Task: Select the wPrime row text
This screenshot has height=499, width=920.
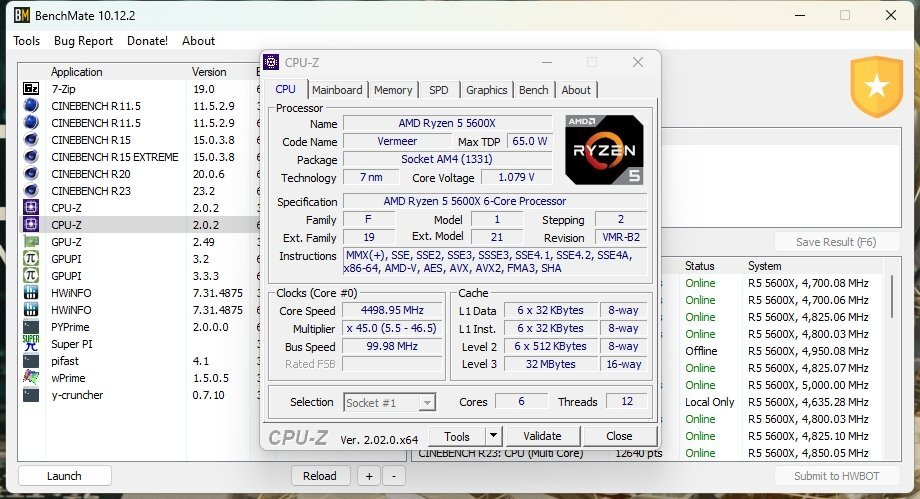Action: (x=68, y=378)
